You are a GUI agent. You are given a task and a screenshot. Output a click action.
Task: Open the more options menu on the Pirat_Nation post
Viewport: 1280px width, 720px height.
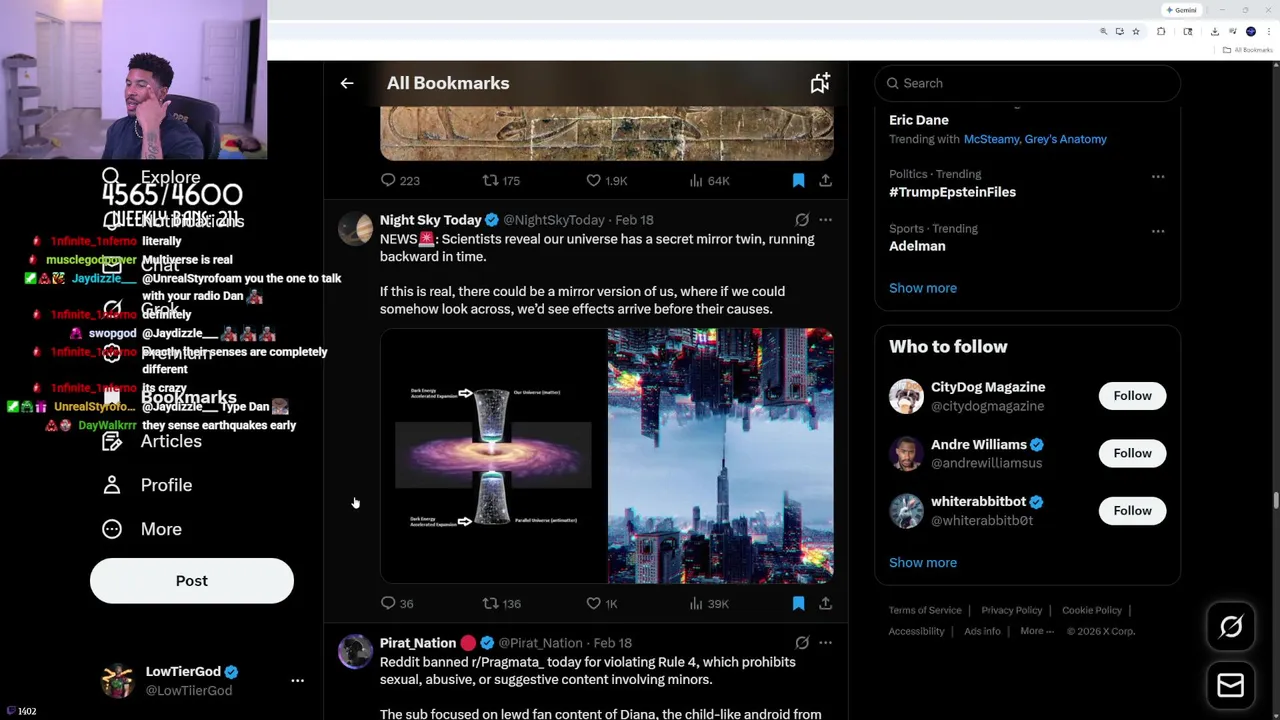825,643
